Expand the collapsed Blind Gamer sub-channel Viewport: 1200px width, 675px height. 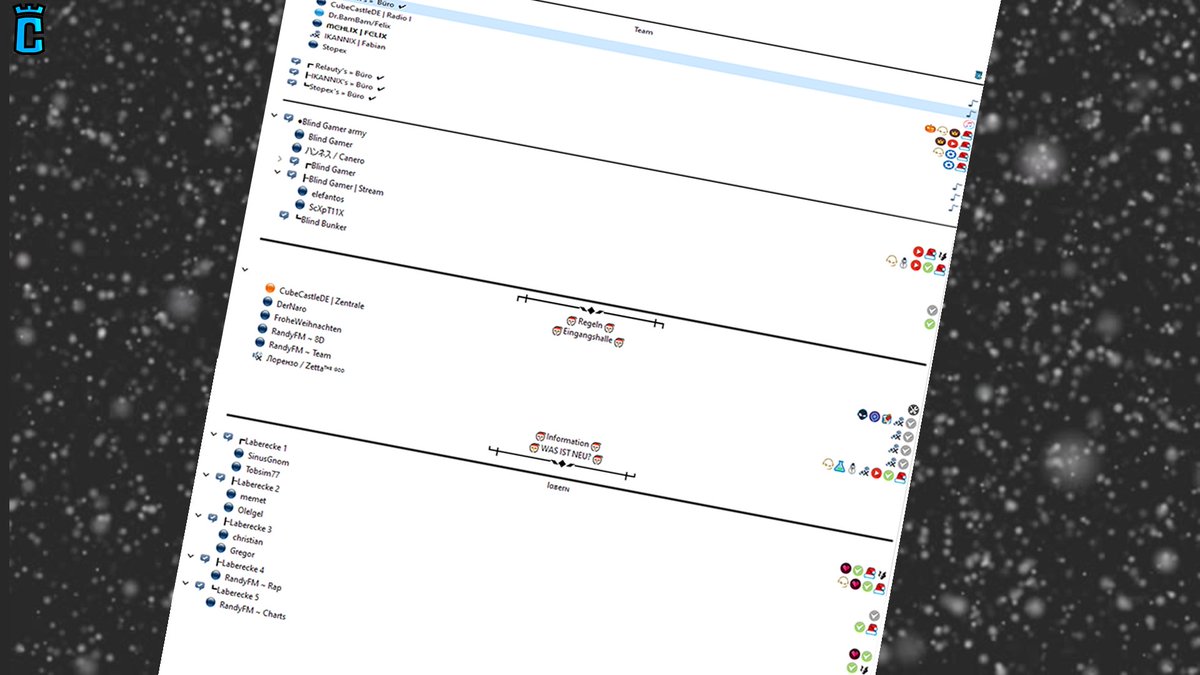[280, 158]
